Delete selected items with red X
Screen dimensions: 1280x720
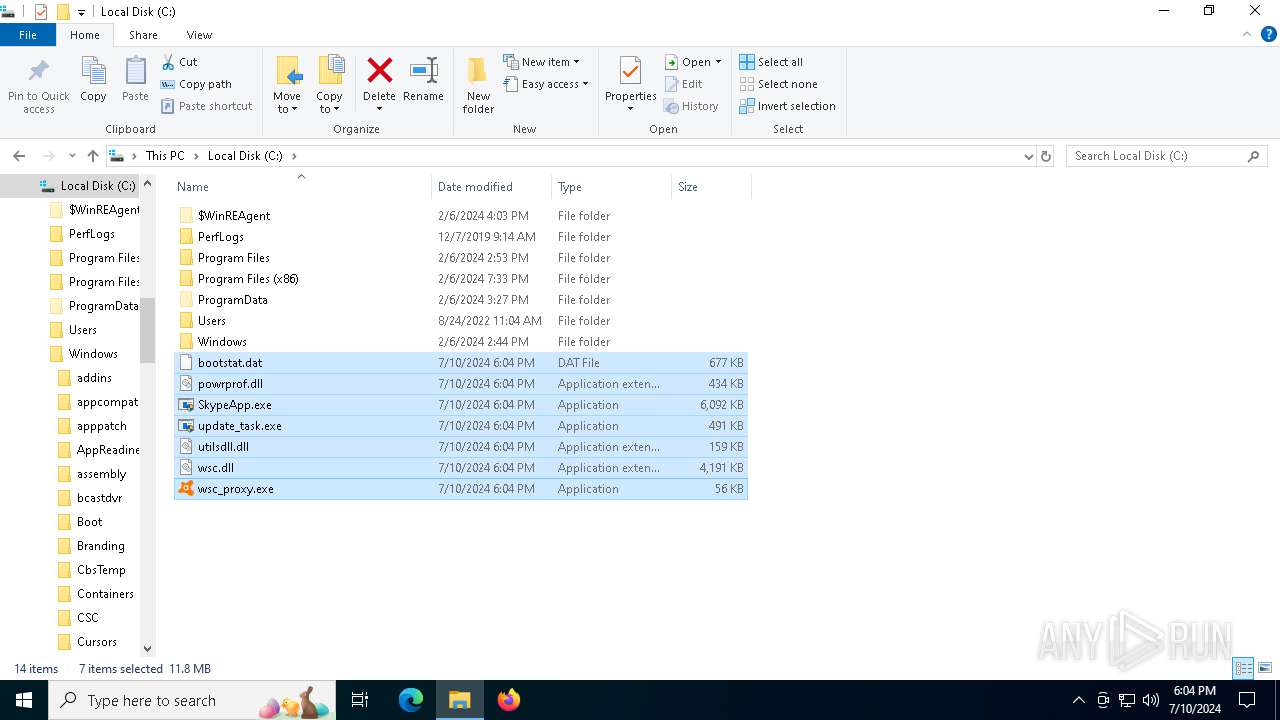[x=379, y=71]
